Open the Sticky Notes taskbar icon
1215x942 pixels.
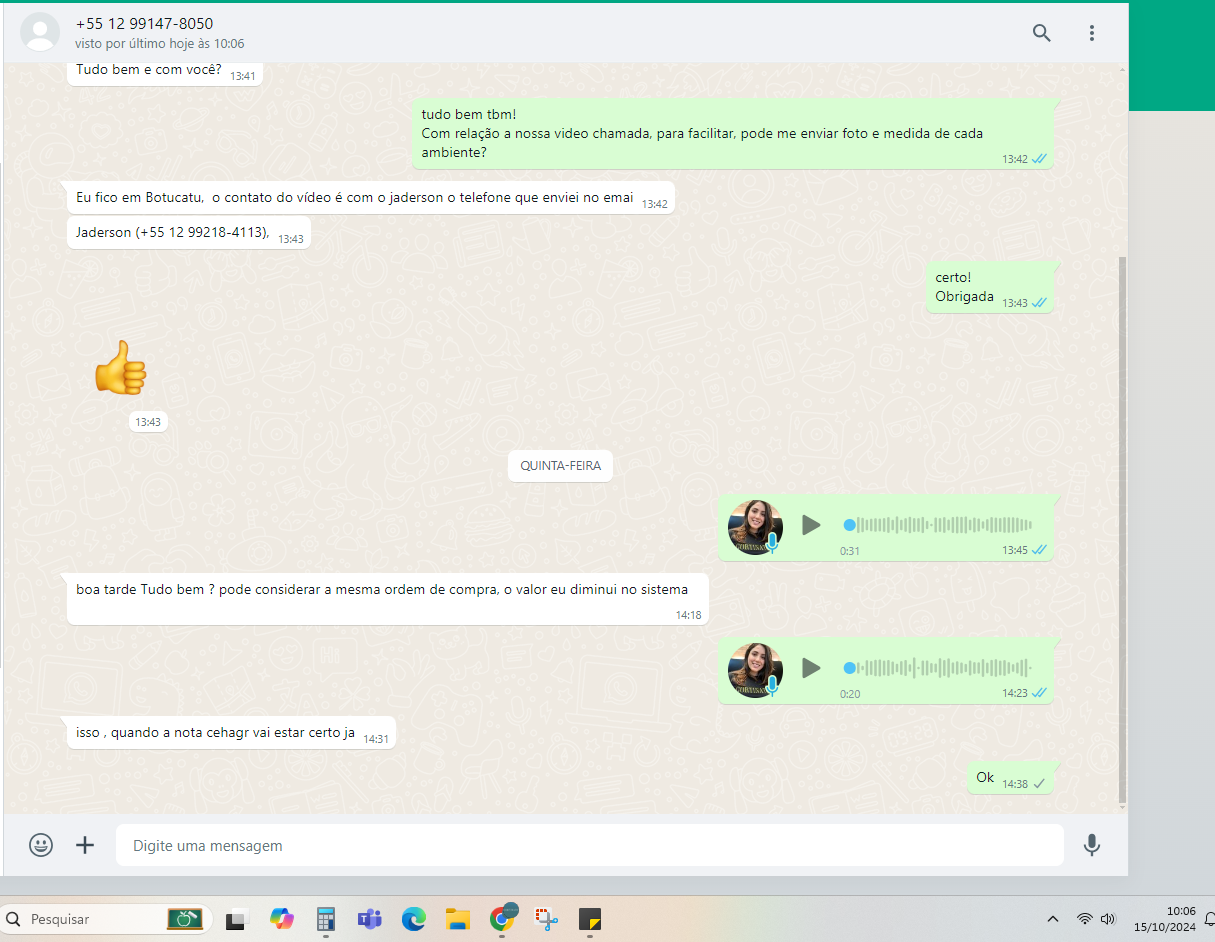click(590, 919)
